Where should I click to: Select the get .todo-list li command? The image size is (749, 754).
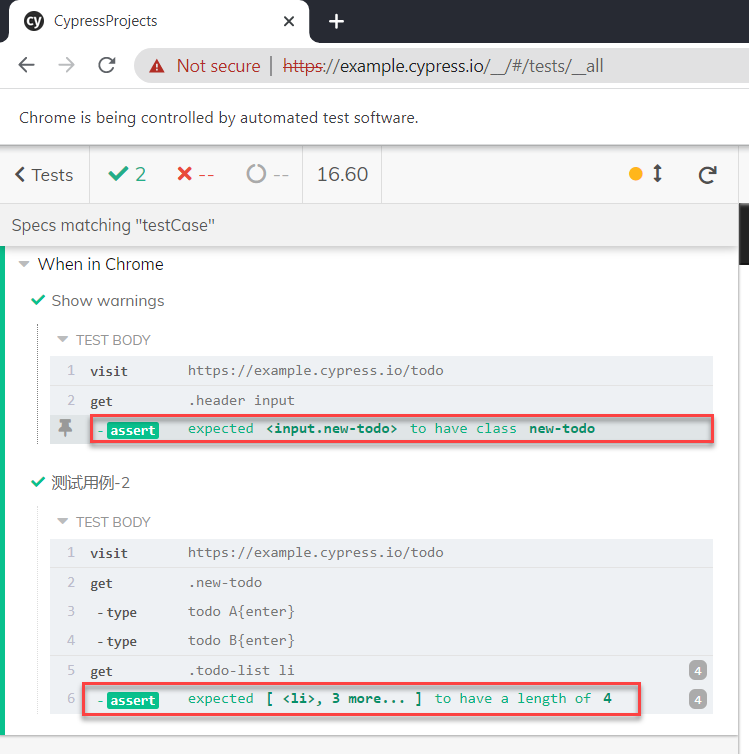point(381,671)
